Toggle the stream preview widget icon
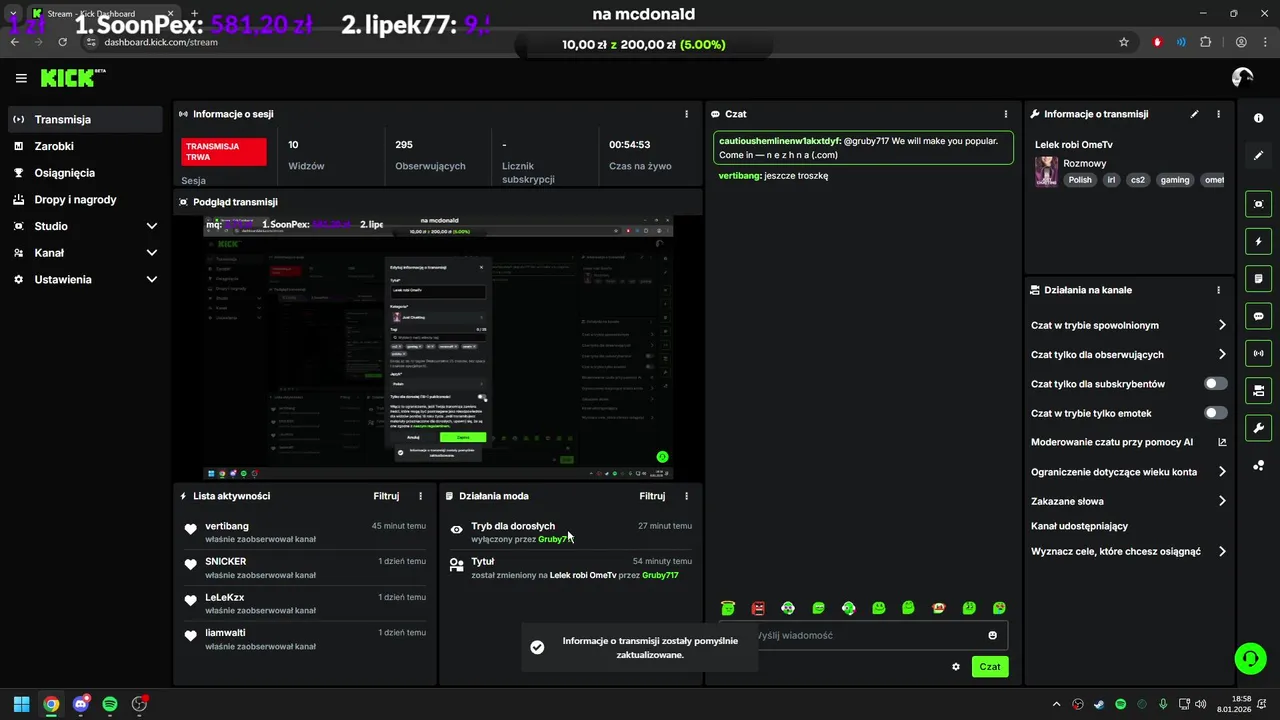Viewport: 1280px width, 720px height. [x=1258, y=204]
